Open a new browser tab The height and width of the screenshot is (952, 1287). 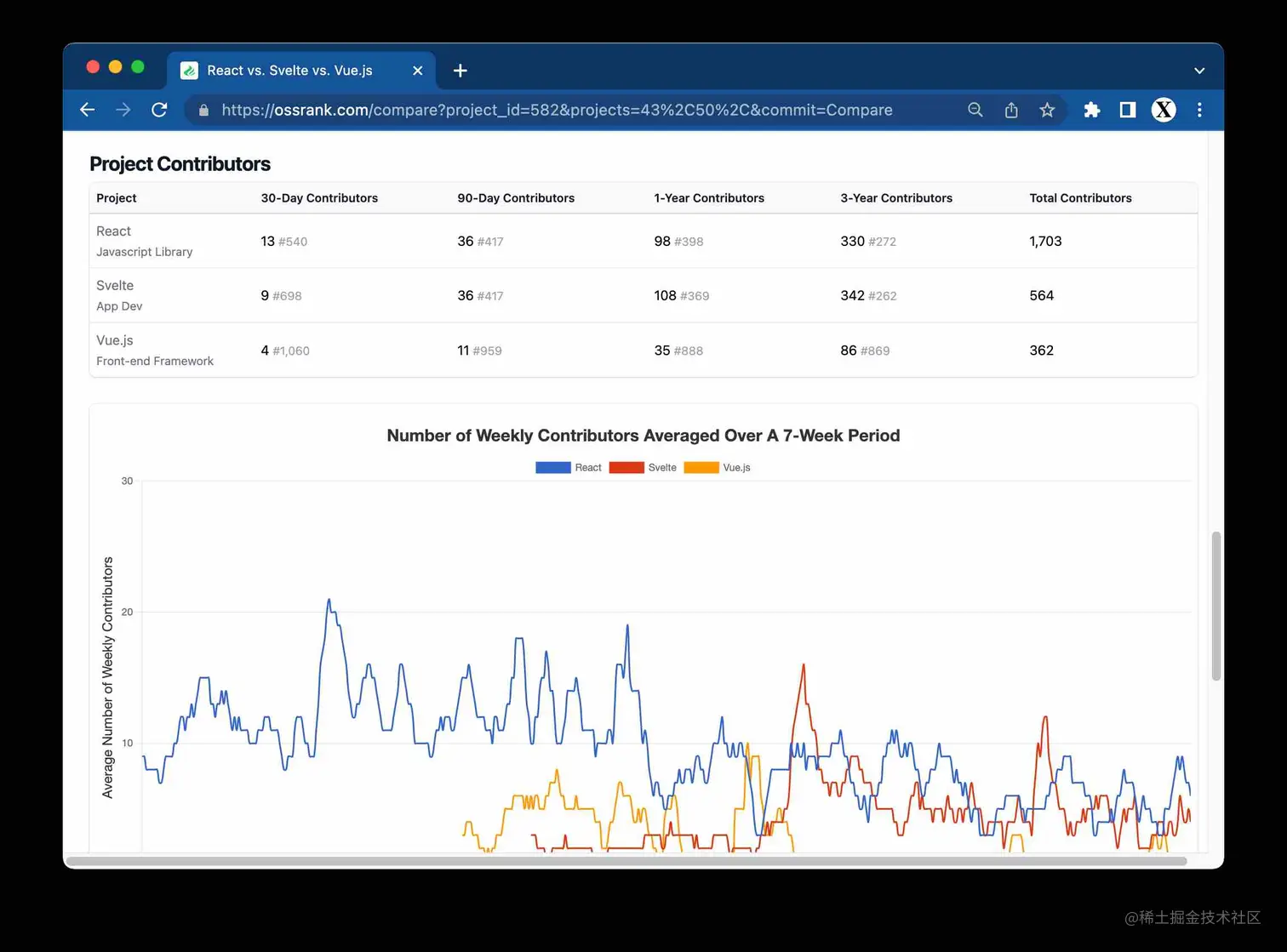coord(460,71)
